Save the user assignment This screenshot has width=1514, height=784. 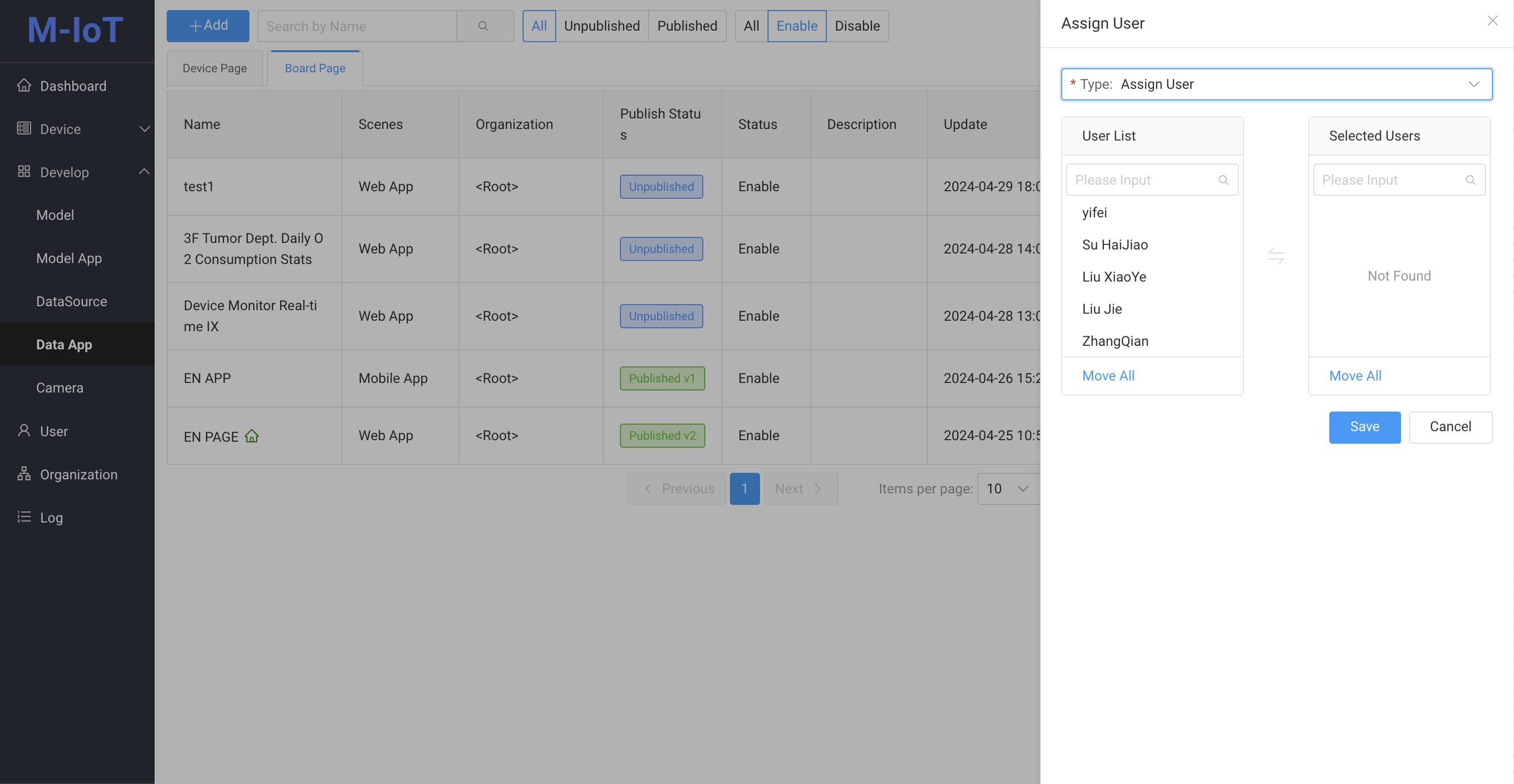pyautogui.click(x=1364, y=427)
